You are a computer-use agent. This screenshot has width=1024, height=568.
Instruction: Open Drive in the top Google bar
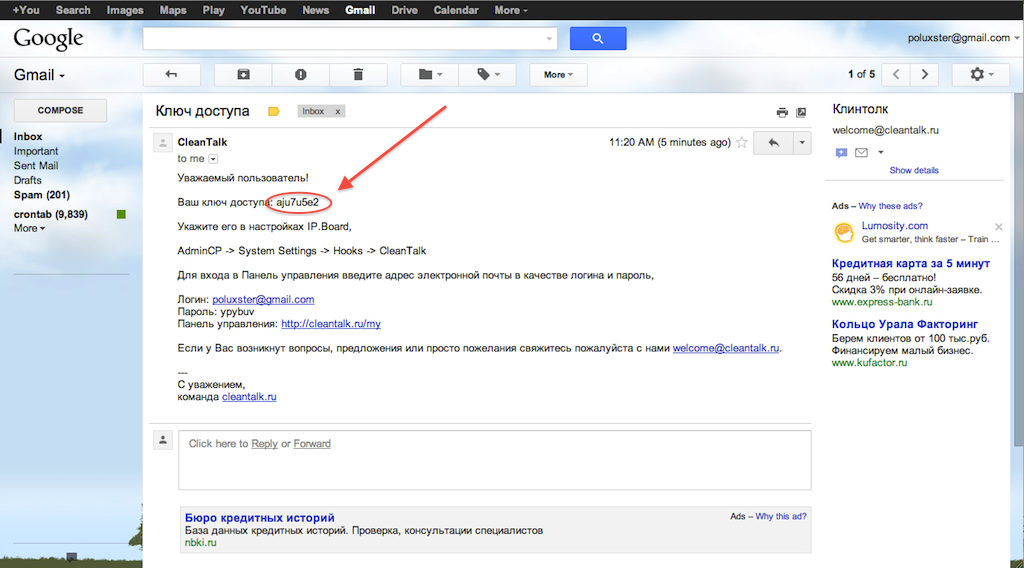tap(404, 10)
